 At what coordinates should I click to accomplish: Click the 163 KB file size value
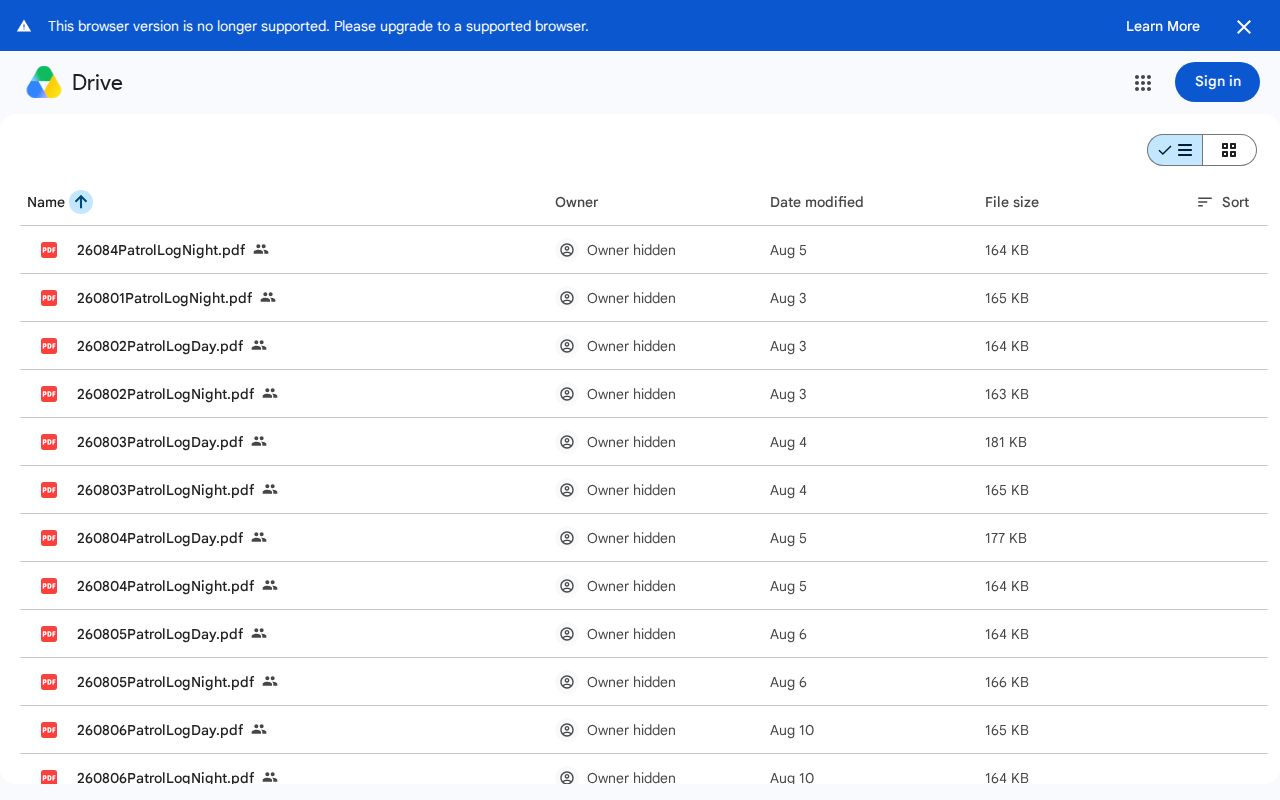pyautogui.click(x=1007, y=394)
